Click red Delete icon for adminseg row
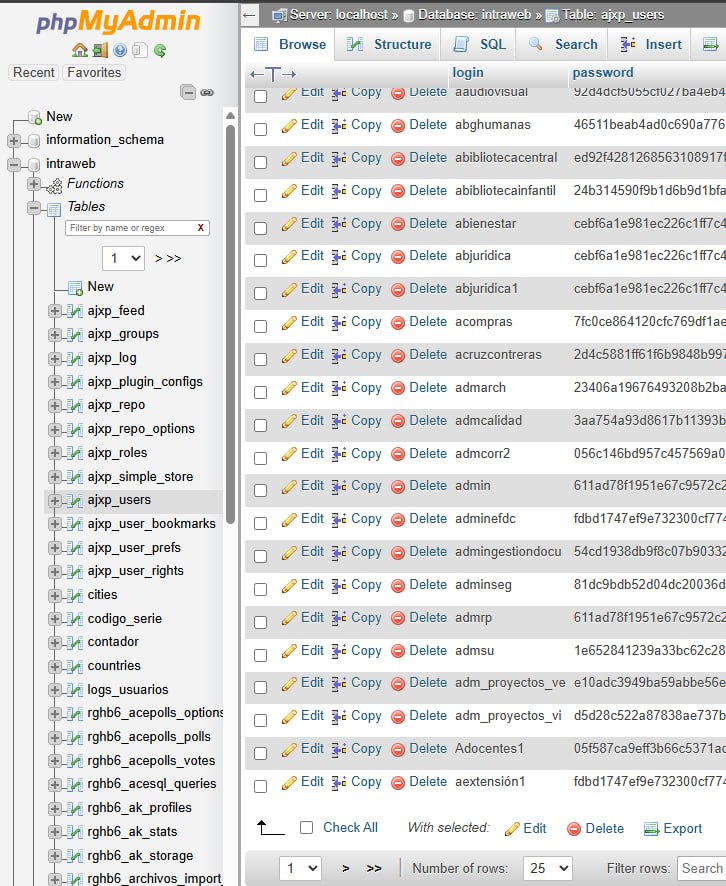 click(x=398, y=585)
